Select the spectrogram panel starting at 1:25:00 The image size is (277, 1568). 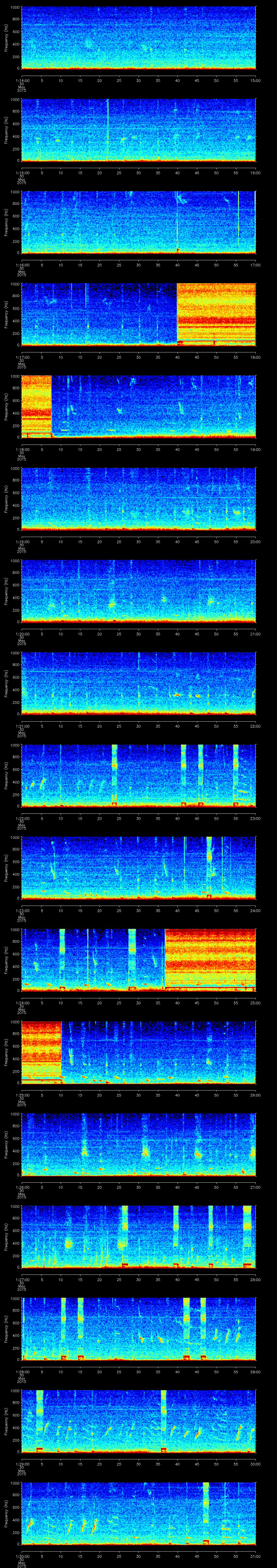[139, 1052]
